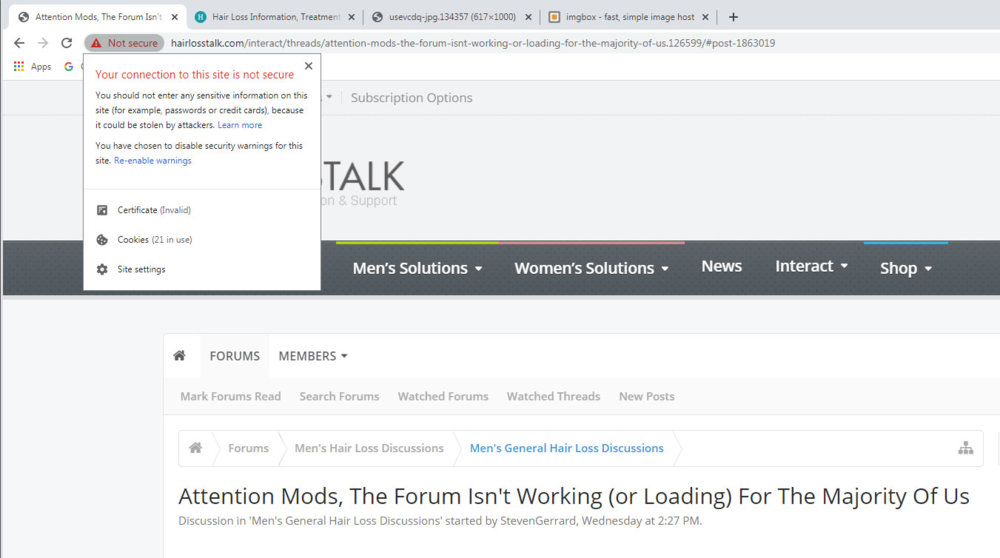This screenshot has width=1000, height=558.
Task: Click Re-enable warnings link
Action: 152,161
